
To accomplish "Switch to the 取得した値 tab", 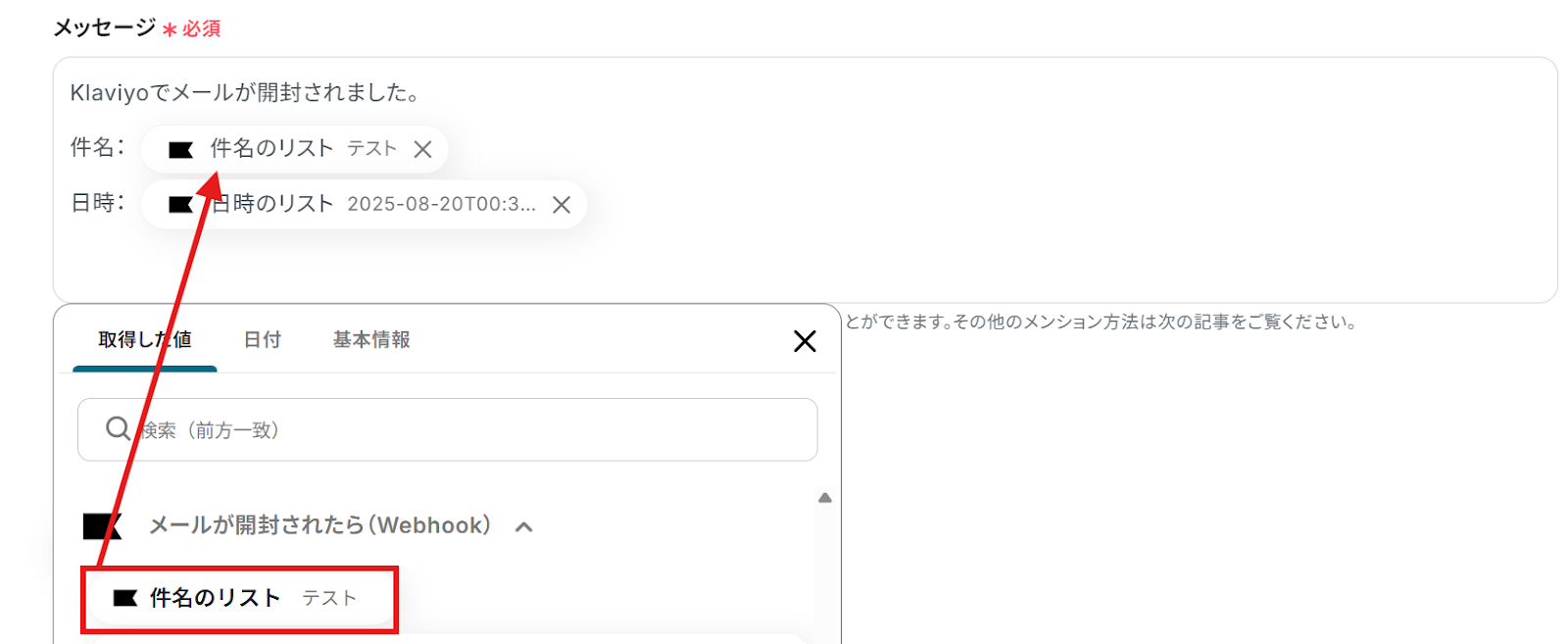I will (144, 340).
